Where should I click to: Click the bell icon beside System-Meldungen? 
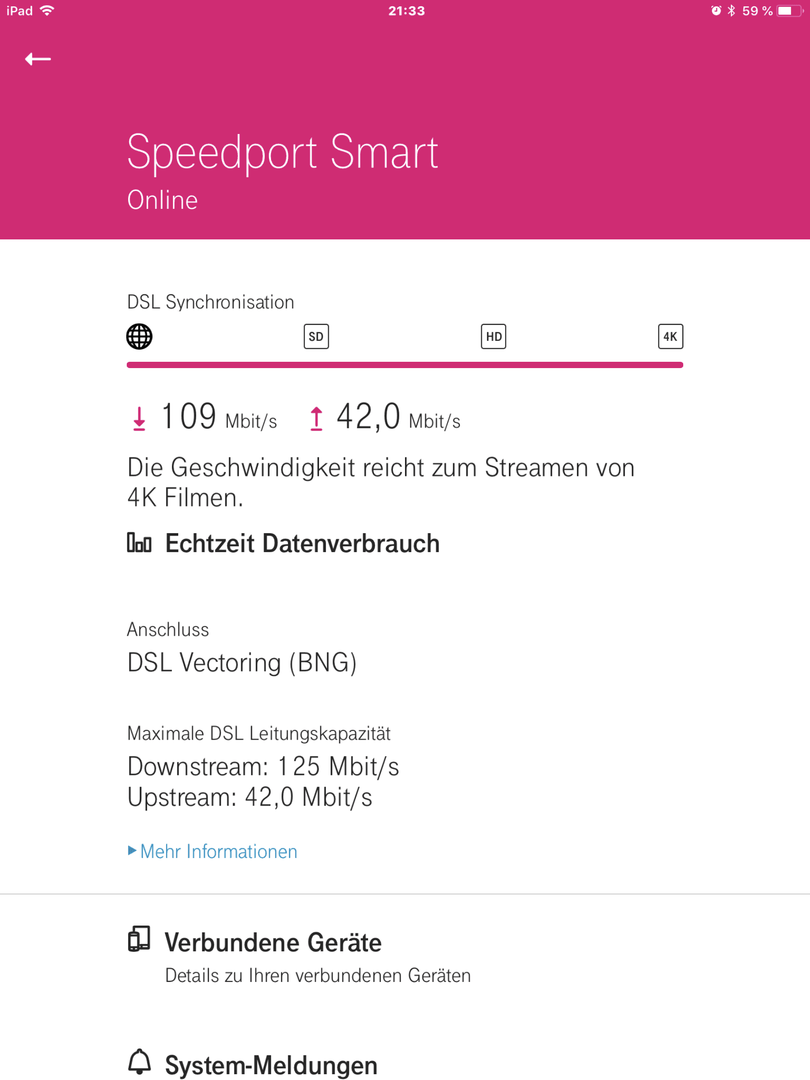point(139,1061)
